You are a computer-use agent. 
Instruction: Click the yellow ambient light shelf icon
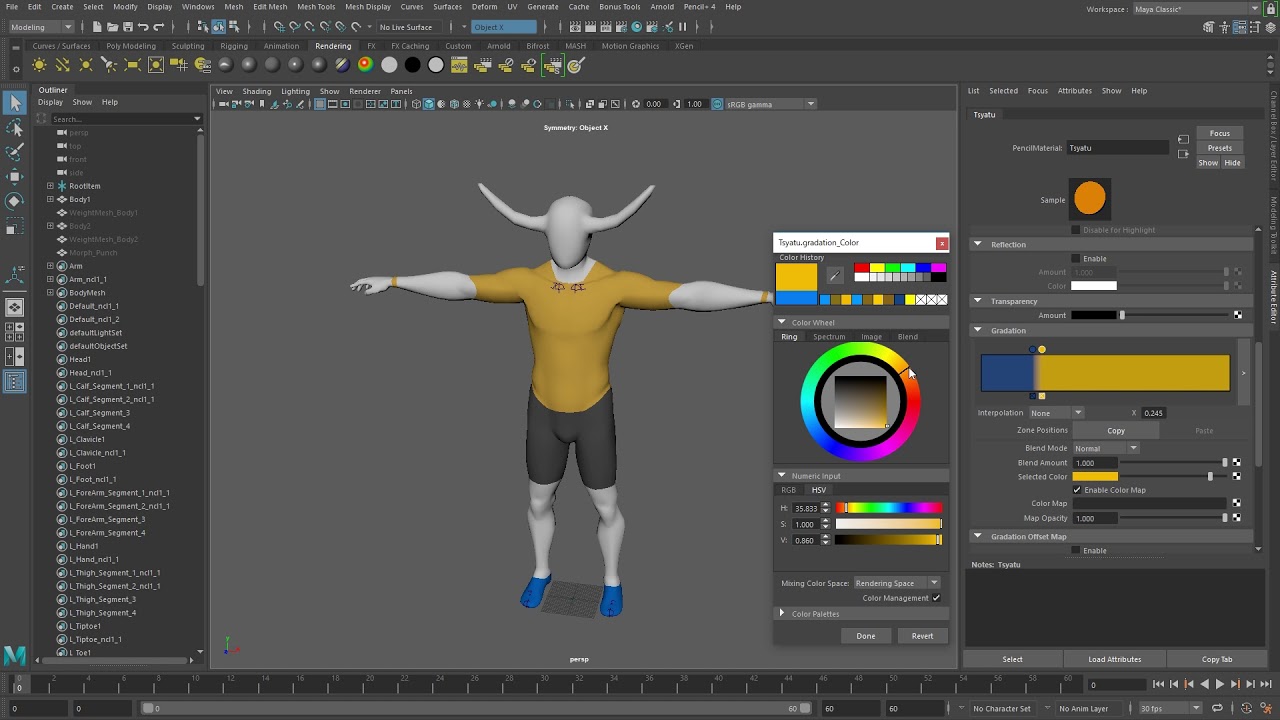39,65
